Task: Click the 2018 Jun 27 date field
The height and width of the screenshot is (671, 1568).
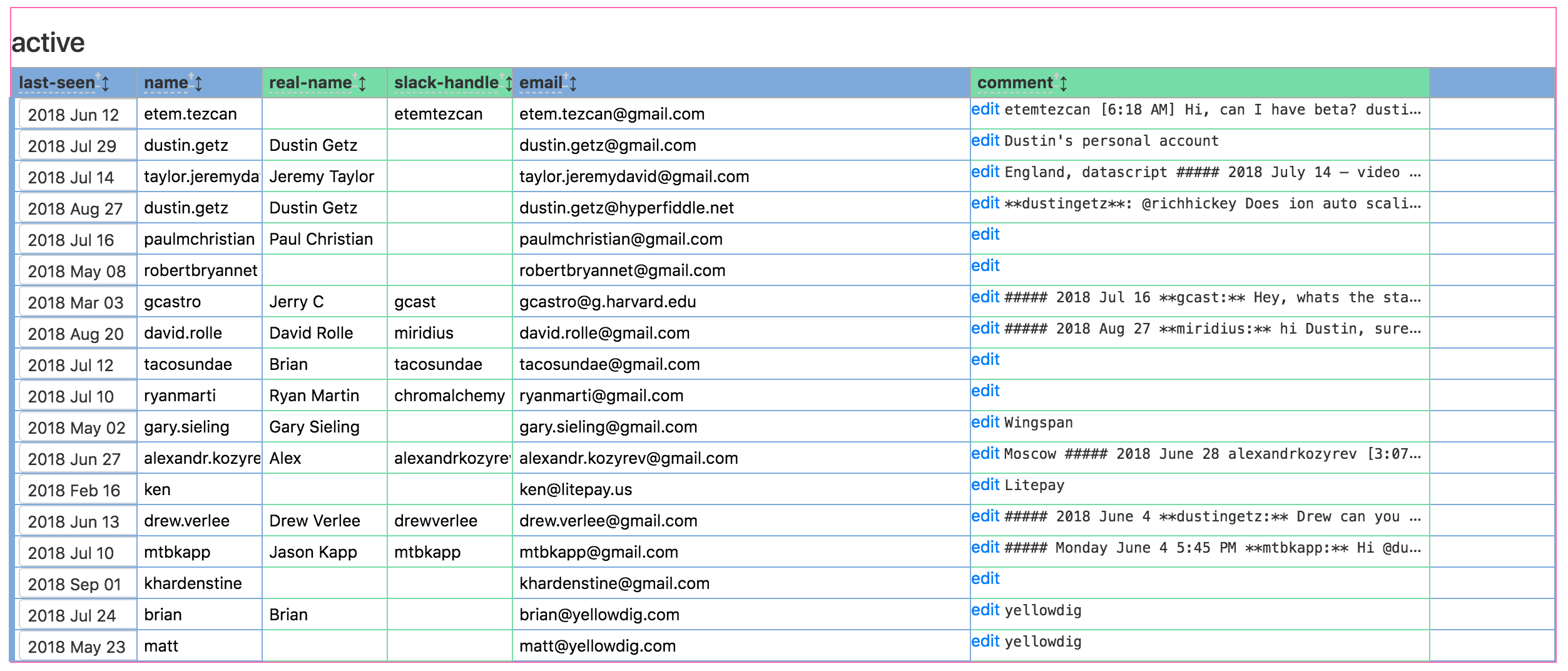Action: pyautogui.click(x=78, y=459)
